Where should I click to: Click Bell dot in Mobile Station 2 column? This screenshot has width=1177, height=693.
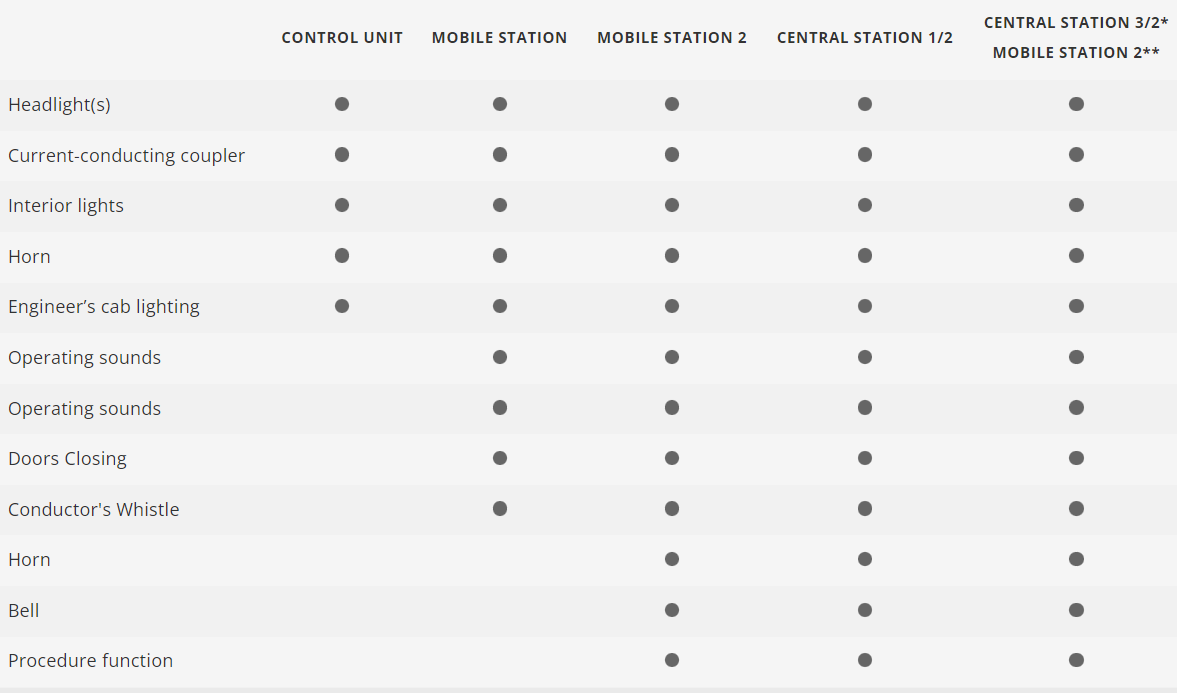[x=672, y=610]
